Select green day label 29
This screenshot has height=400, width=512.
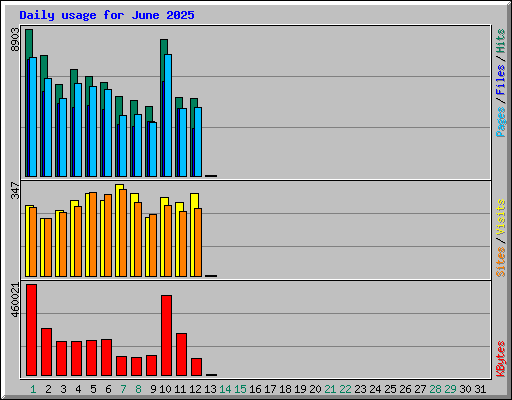[450, 389]
